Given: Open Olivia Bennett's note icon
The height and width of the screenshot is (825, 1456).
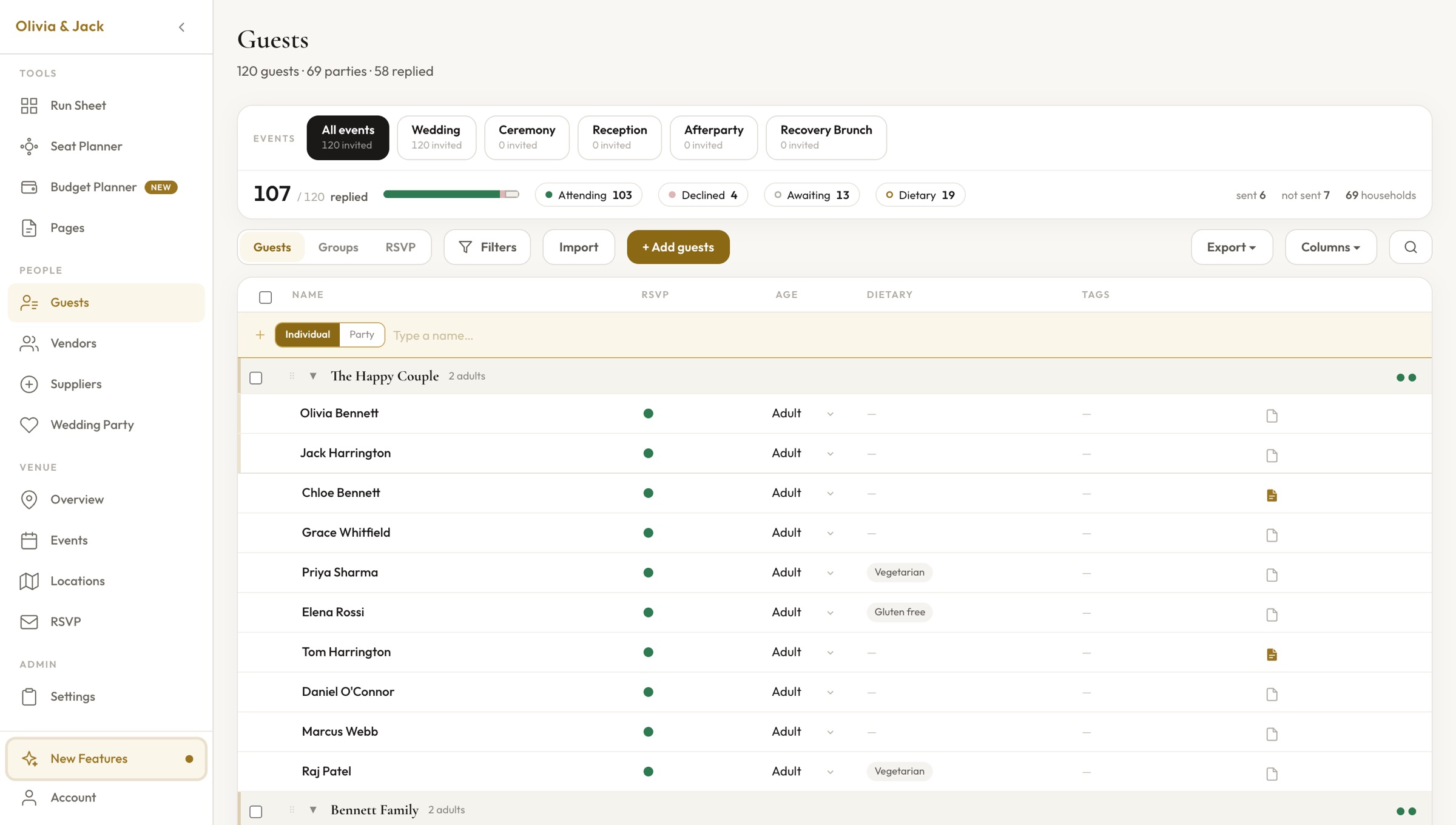Looking at the screenshot, I should [x=1272, y=416].
